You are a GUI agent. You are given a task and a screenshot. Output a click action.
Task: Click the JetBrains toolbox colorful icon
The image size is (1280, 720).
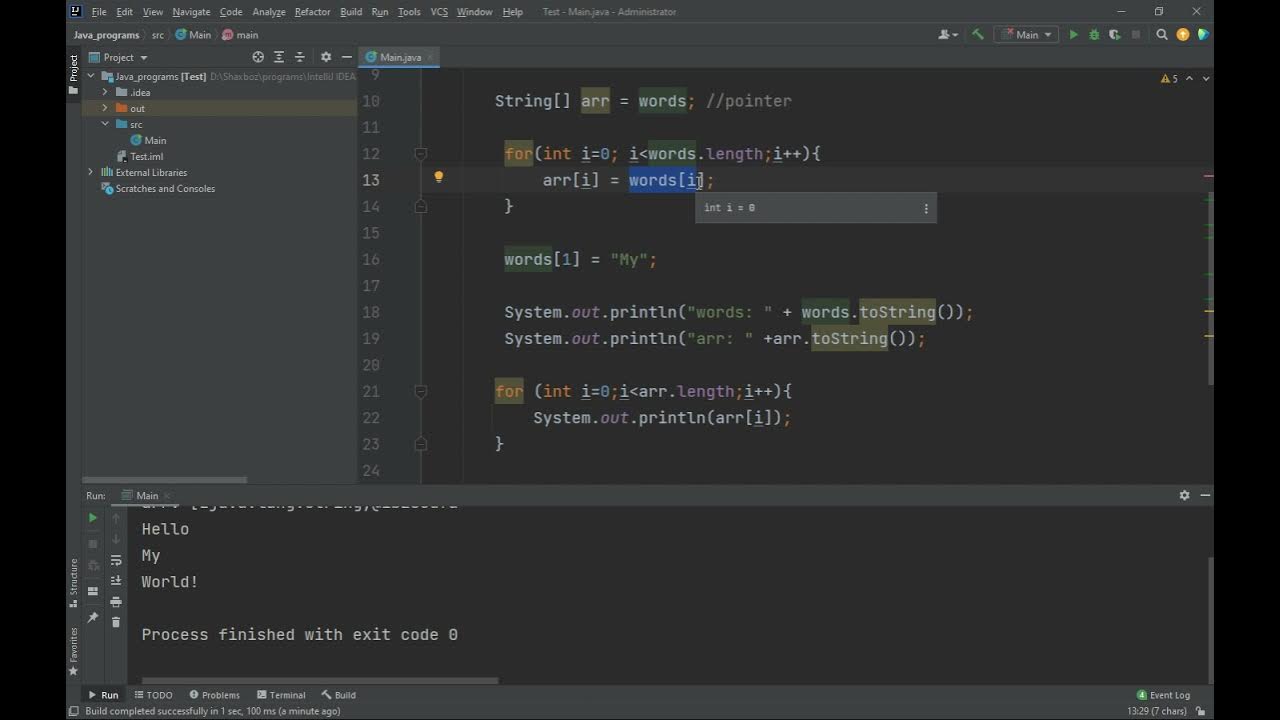(x=1203, y=34)
